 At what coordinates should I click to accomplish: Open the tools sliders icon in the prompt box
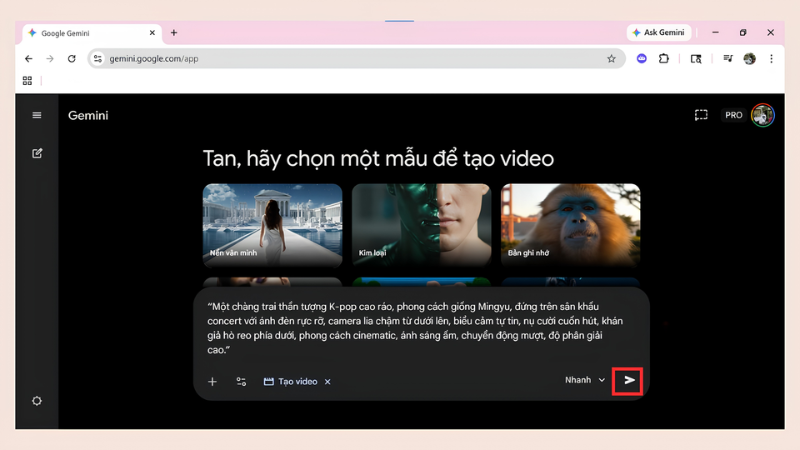[241, 382]
